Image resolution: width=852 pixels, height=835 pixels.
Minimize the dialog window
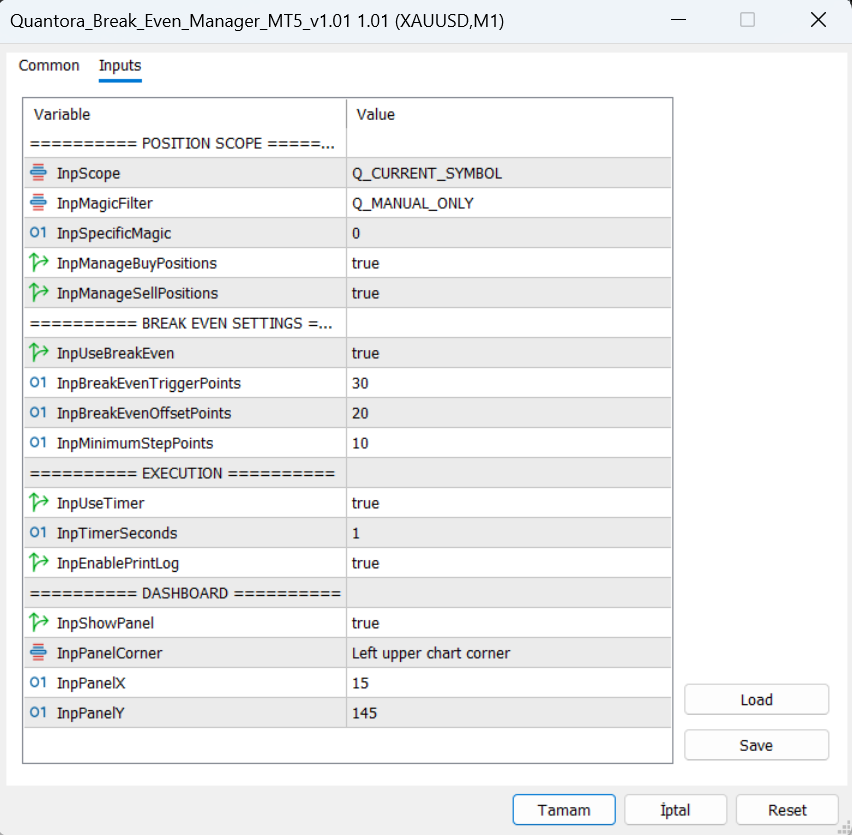click(x=678, y=20)
